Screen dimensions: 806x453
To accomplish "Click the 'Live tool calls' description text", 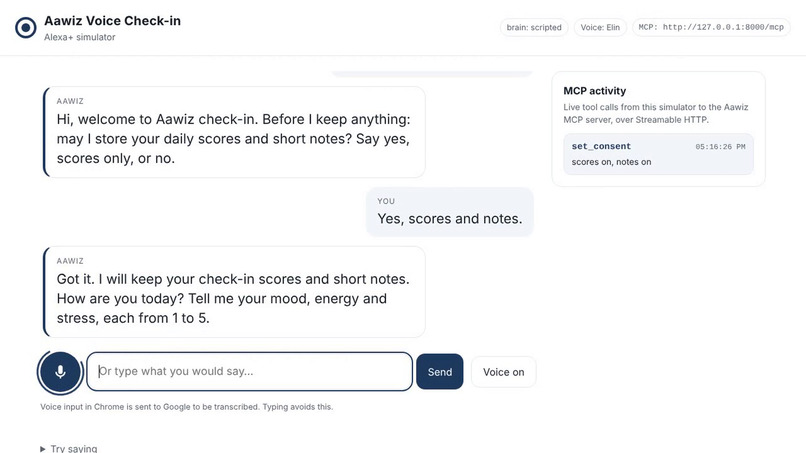I will [x=655, y=113].
